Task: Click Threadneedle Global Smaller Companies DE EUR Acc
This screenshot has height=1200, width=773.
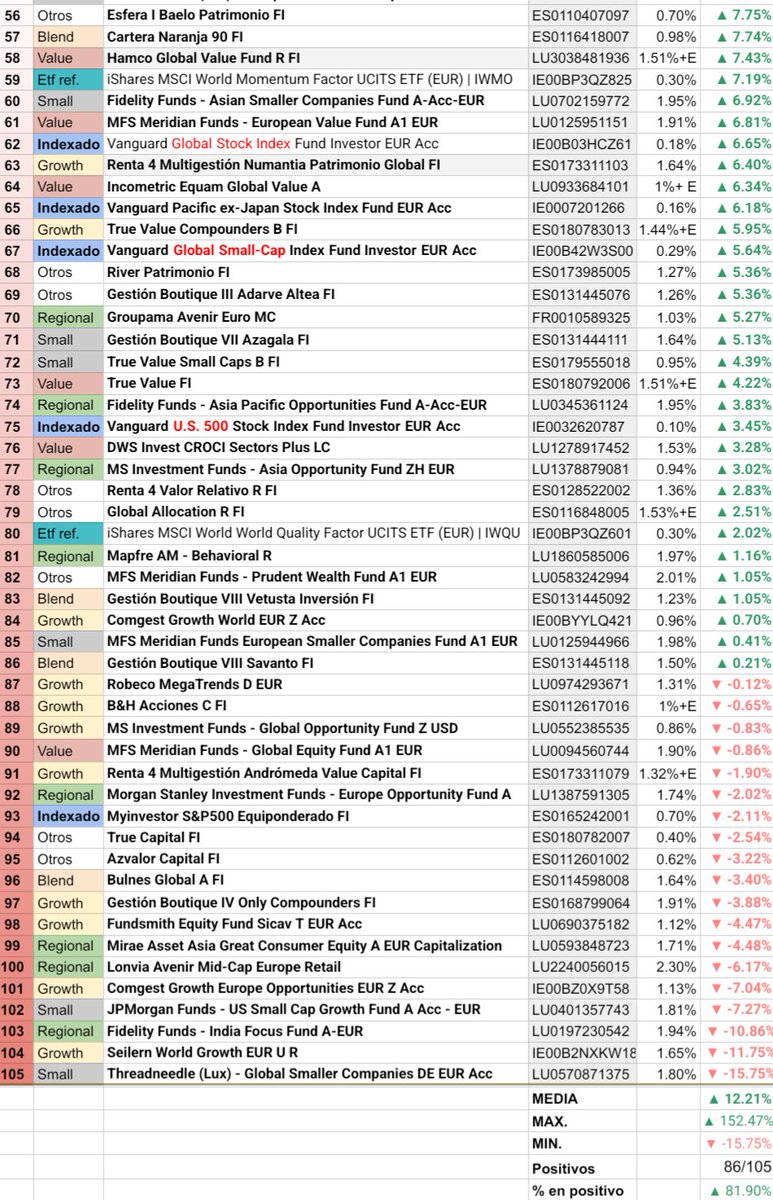Action: pos(300,1074)
